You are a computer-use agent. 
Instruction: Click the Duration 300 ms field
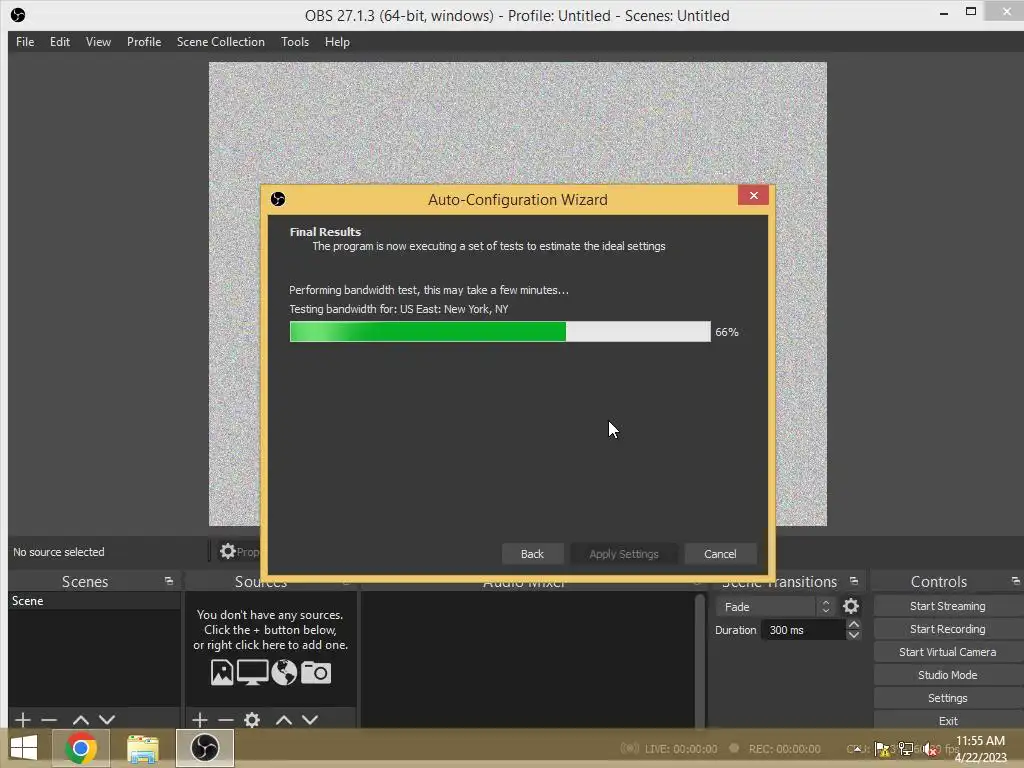point(804,630)
